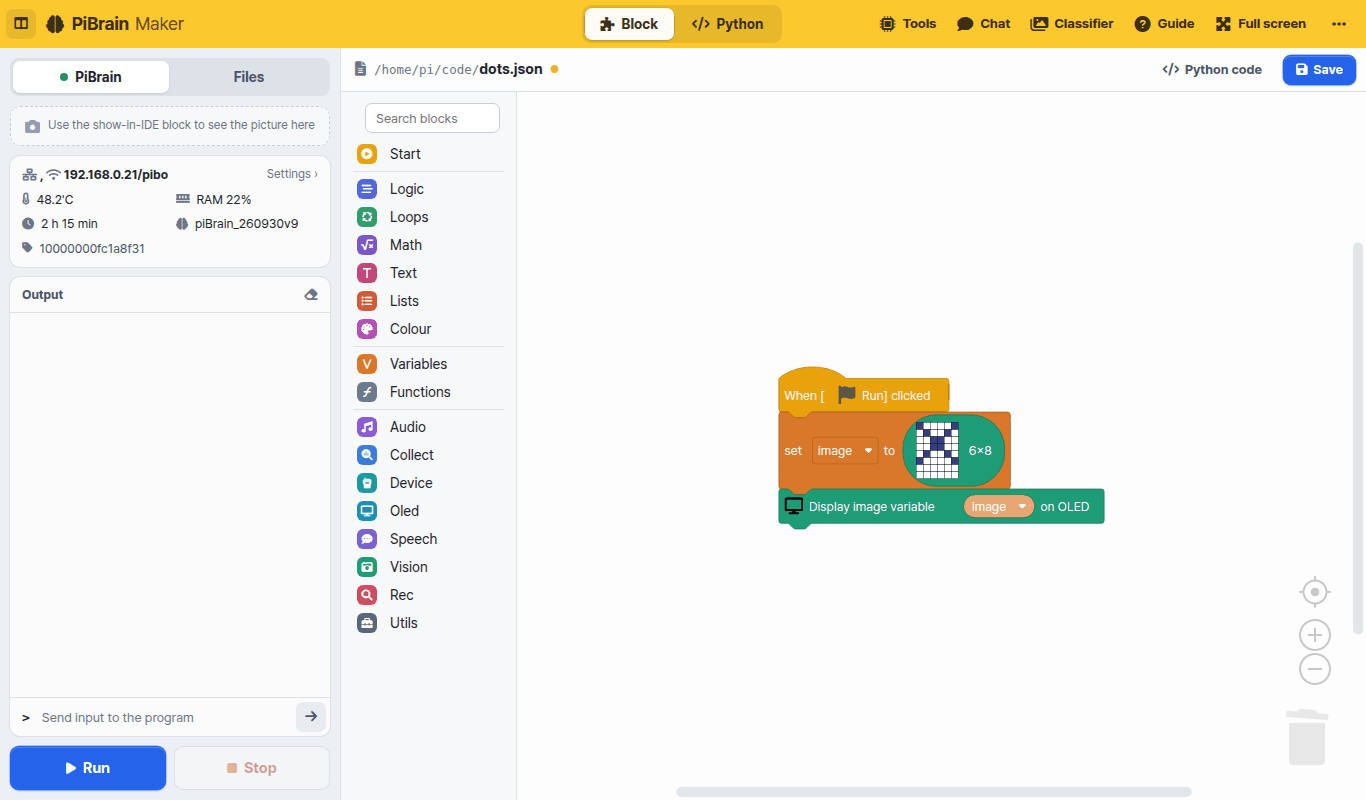The image size is (1366, 800).
Task: Open the Variables block category
Action: [429, 364]
